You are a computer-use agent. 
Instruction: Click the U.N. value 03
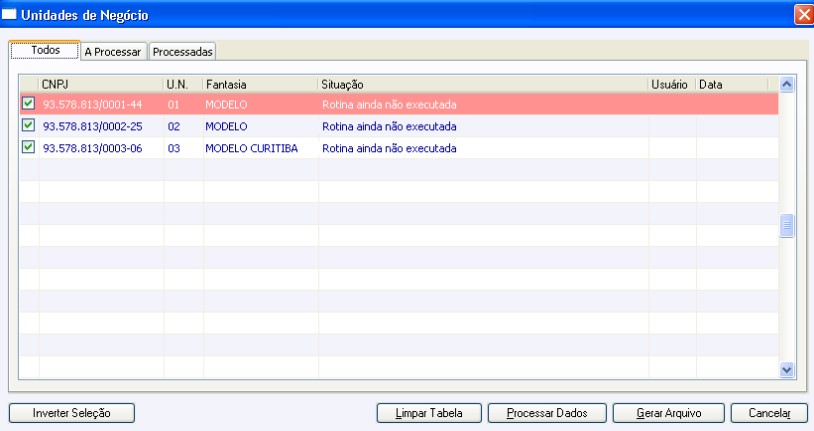(x=173, y=148)
